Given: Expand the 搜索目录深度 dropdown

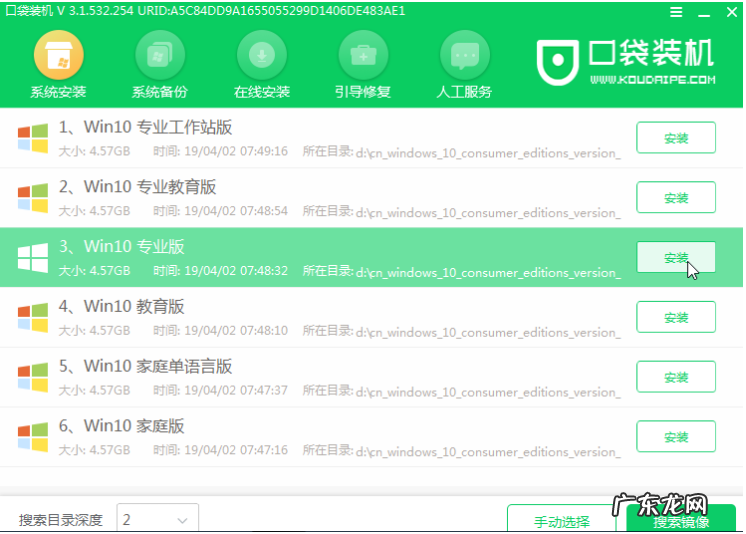Looking at the screenshot, I should [157, 518].
